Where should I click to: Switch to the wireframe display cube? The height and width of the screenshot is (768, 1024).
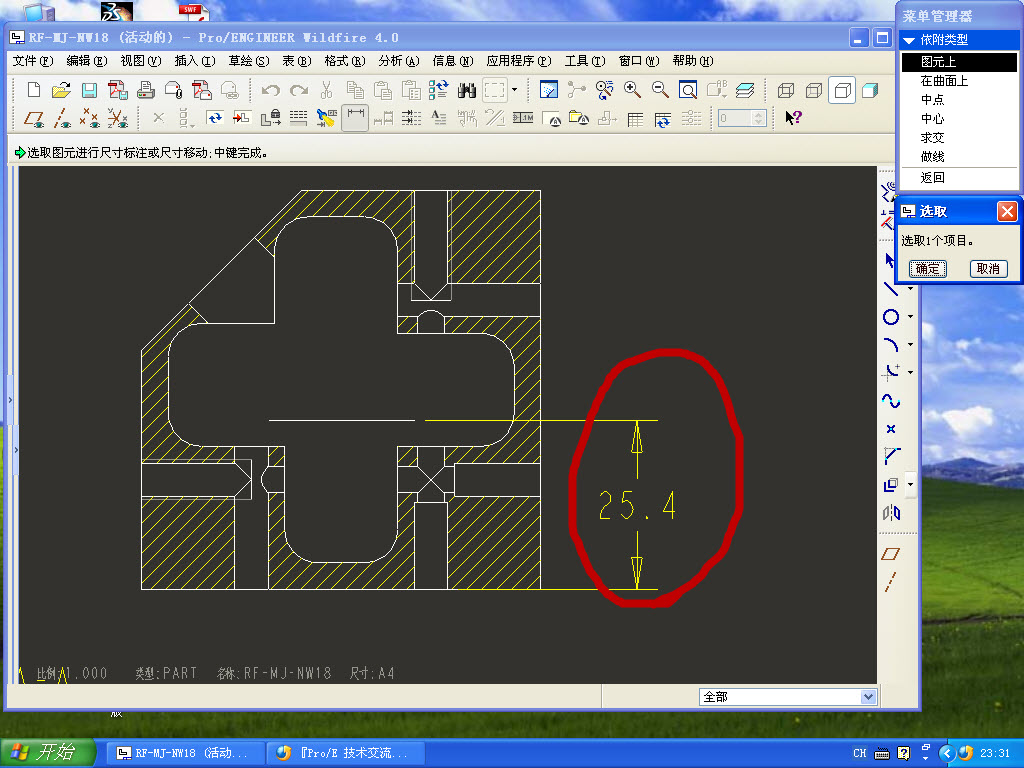coord(786,90)
